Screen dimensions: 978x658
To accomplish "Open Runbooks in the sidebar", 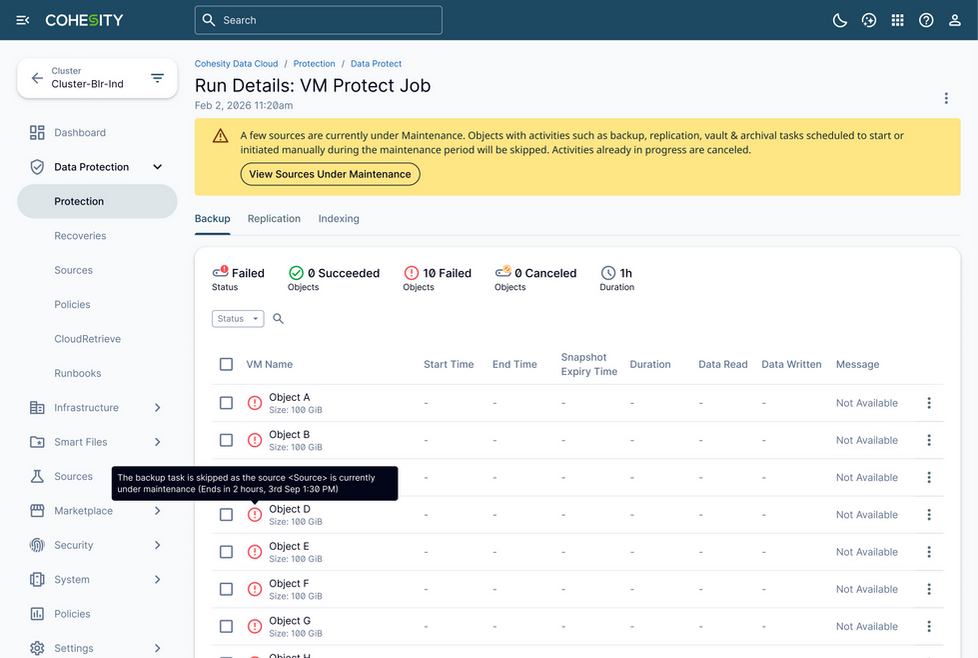I will pyautogui.click(x=77, y=373).
